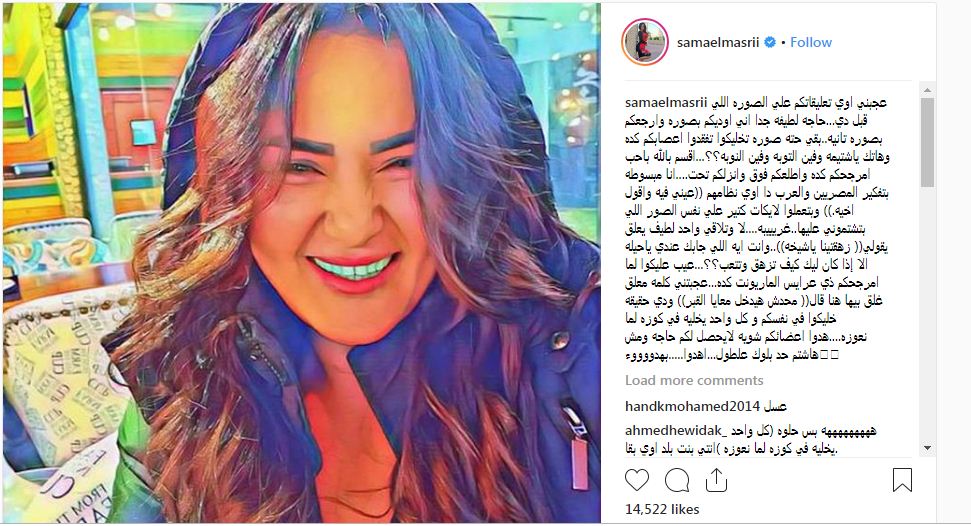The width and height of the screenshot is (971, 526).
Task: View the 14,522 likes list
Action: 662,509
